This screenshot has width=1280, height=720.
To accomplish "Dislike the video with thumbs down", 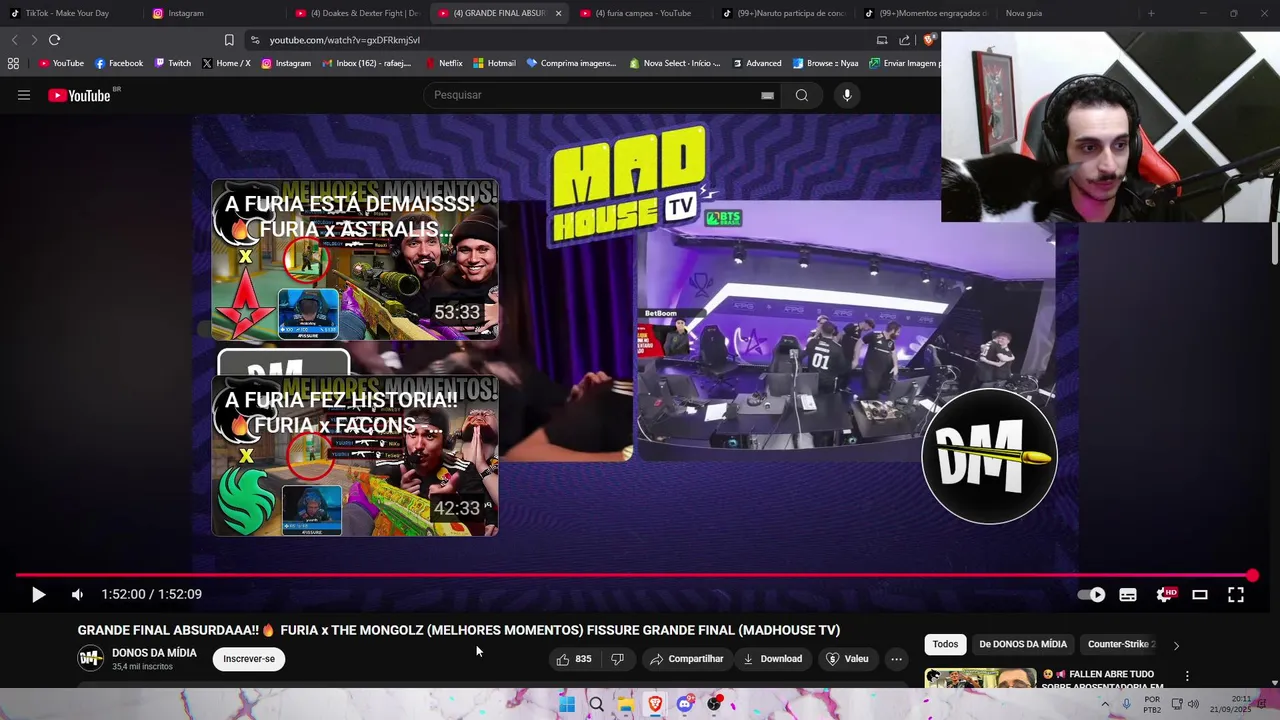I will pyautogui.click(x=617, y=659).
